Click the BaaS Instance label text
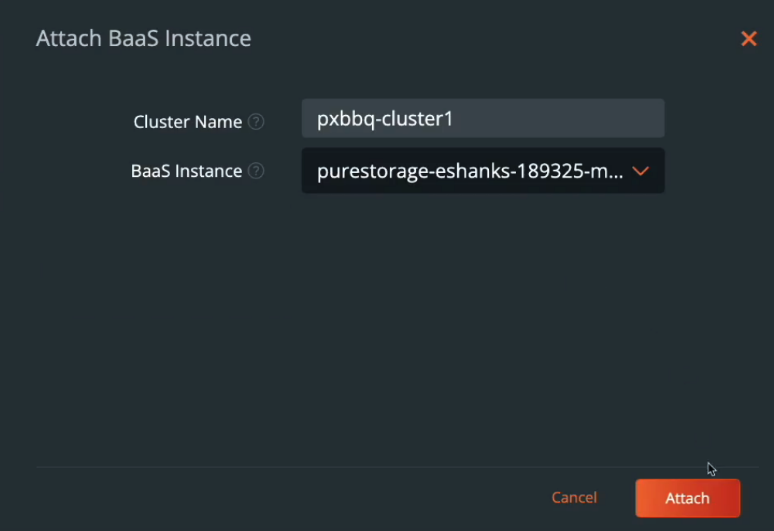Viewport: 774px width, 531px height. click(x=186, y=171)
